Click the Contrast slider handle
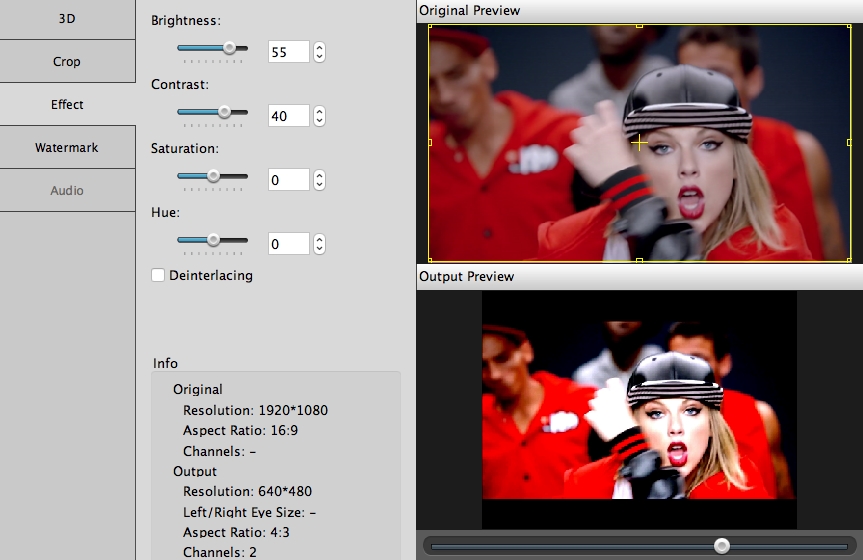Image resolution: width=863 pixels, height=560 pixels. [224, 112]
